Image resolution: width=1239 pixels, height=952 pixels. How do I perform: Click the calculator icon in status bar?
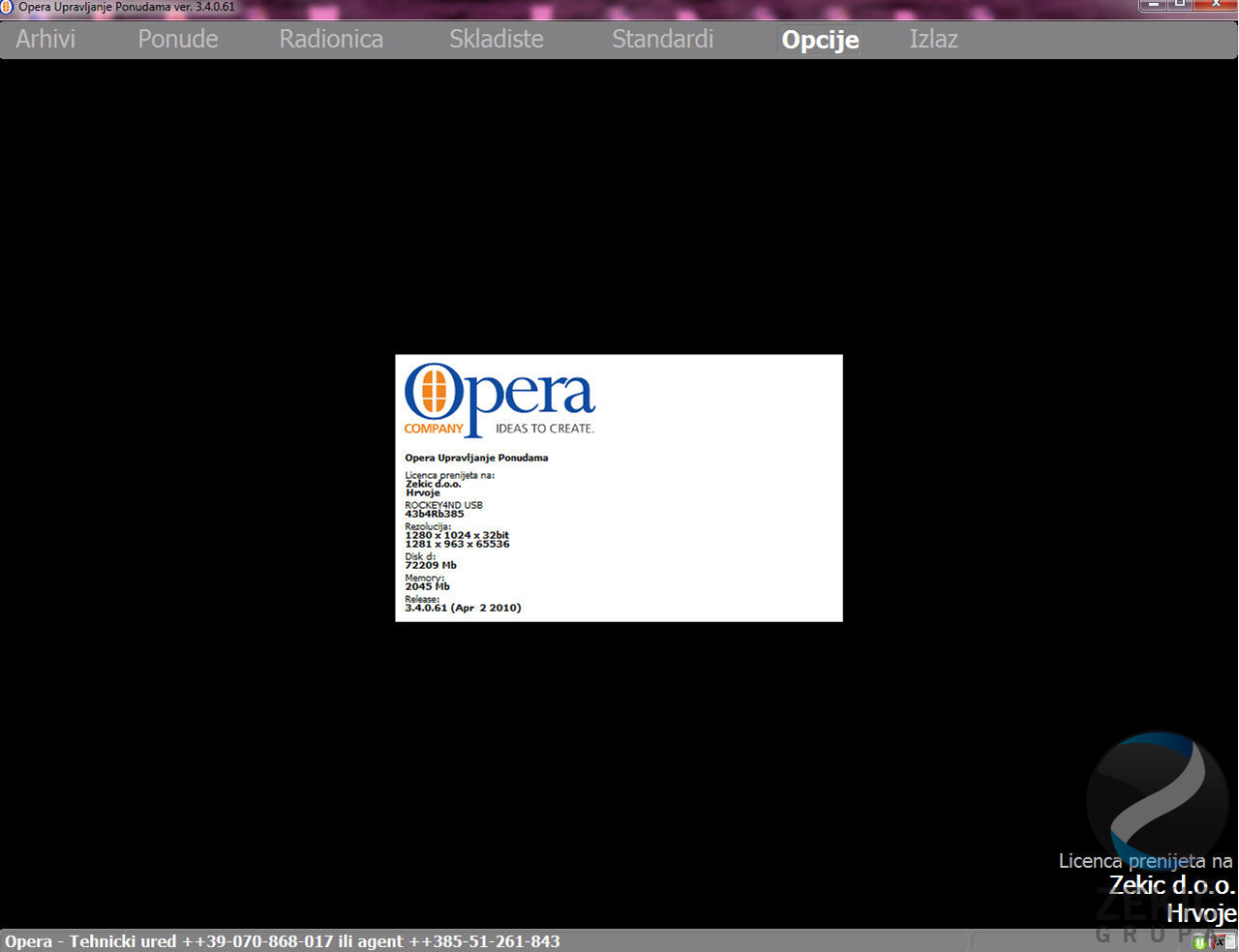pos(1230,942)
